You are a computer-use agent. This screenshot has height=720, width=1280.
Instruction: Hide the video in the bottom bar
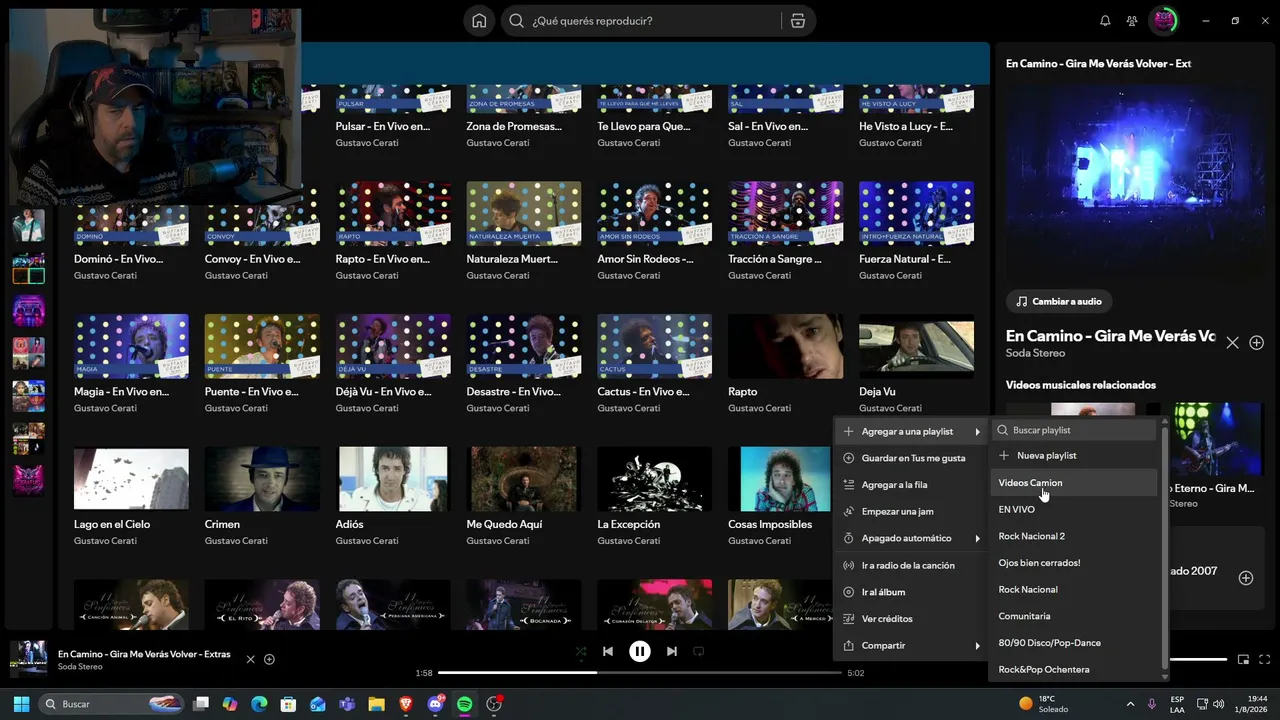pos(251,659)
